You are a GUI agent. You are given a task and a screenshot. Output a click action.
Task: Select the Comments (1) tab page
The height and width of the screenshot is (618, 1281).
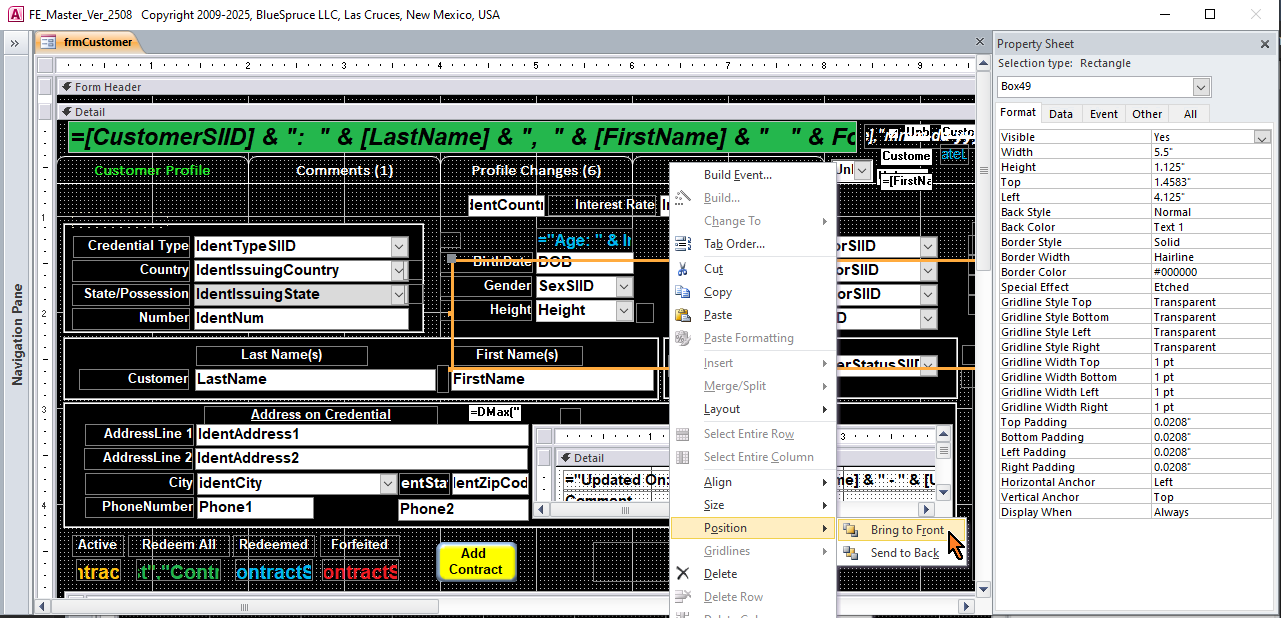click(344, 170)
